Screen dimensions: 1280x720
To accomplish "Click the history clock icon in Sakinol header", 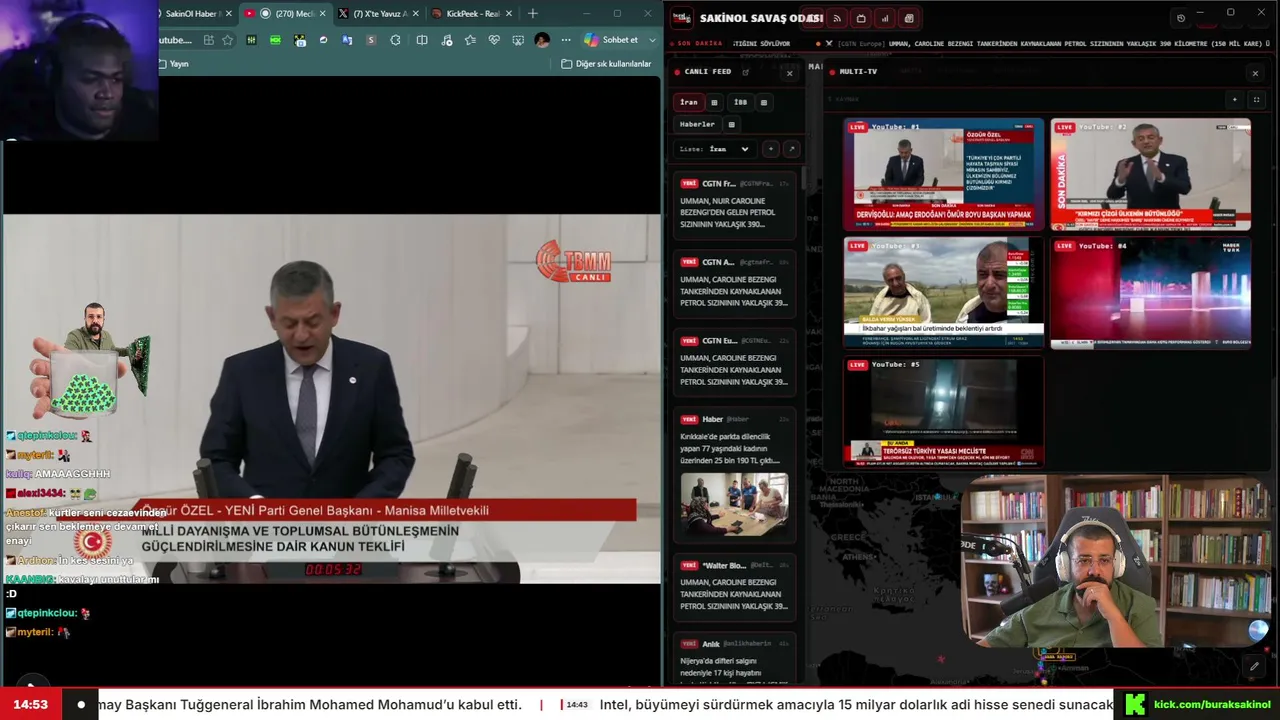I will [1181, 18].
